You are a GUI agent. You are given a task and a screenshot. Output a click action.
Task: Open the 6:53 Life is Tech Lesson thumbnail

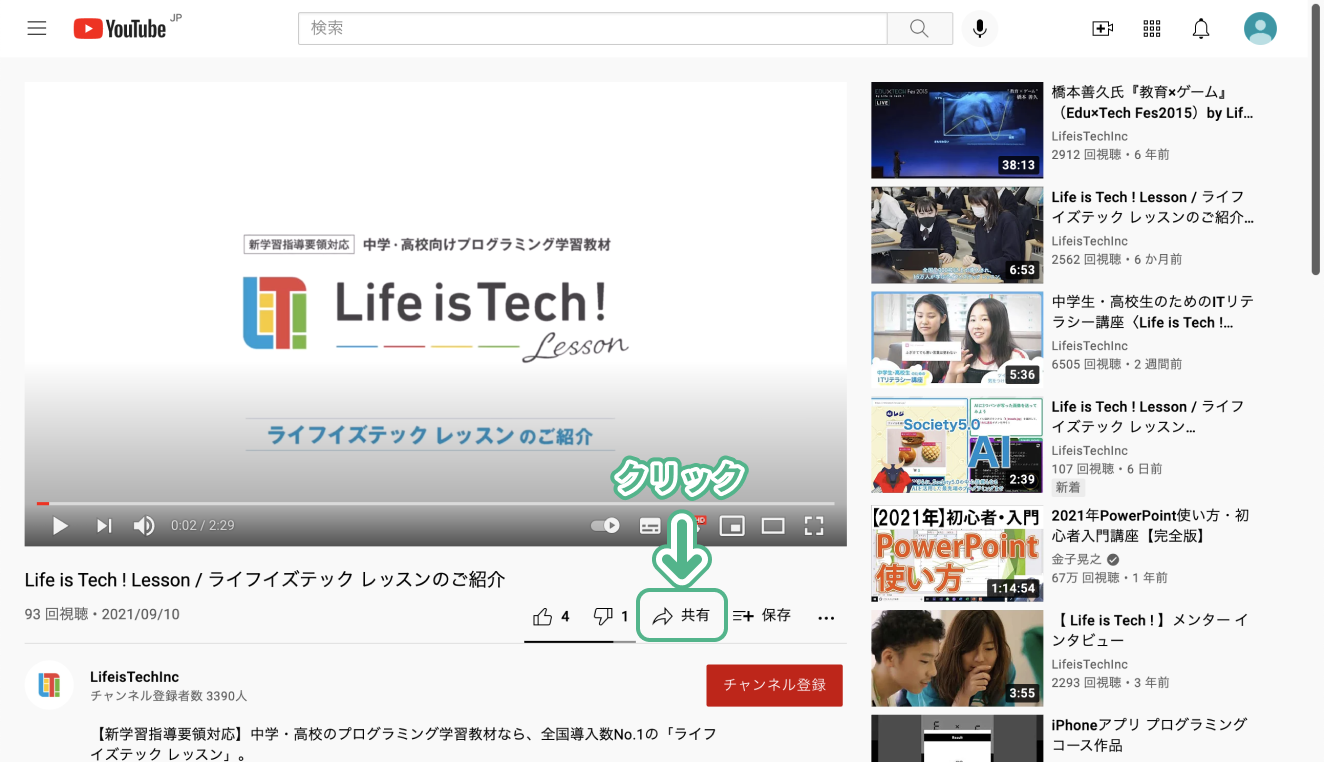(957, 235)
